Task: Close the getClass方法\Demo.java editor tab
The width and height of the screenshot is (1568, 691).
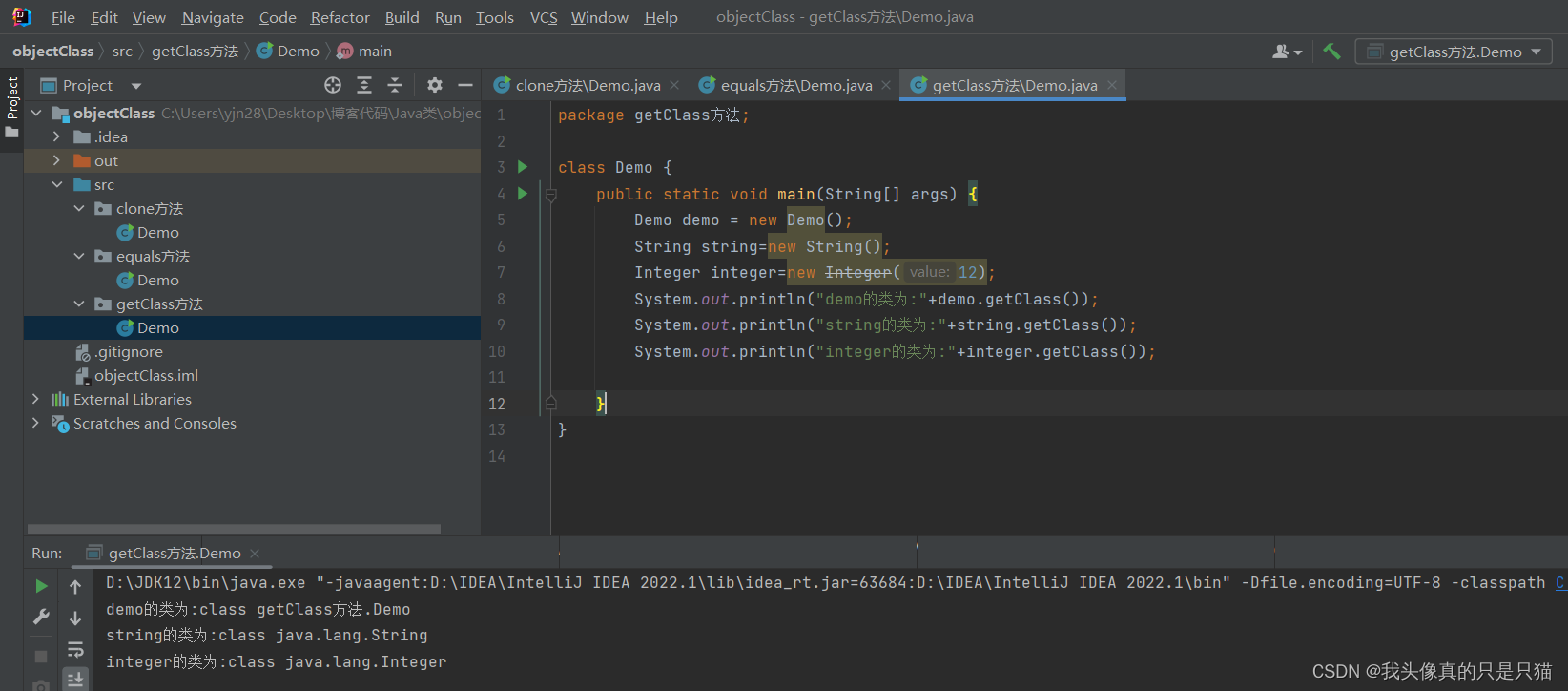Action: (1112, 85)
